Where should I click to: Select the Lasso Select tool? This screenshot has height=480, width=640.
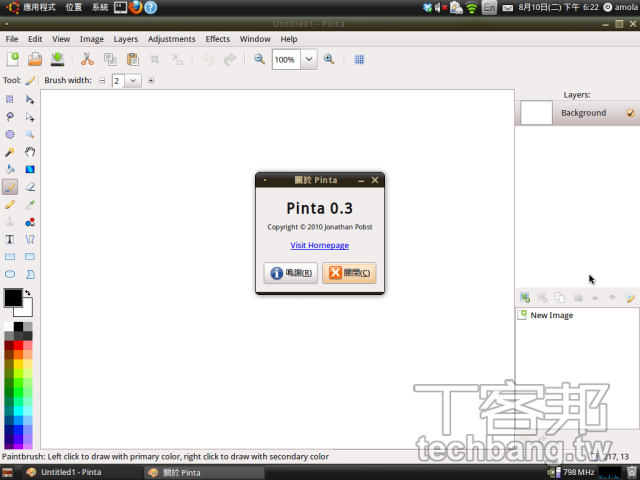pyautogui.click(x=10, y=117)
